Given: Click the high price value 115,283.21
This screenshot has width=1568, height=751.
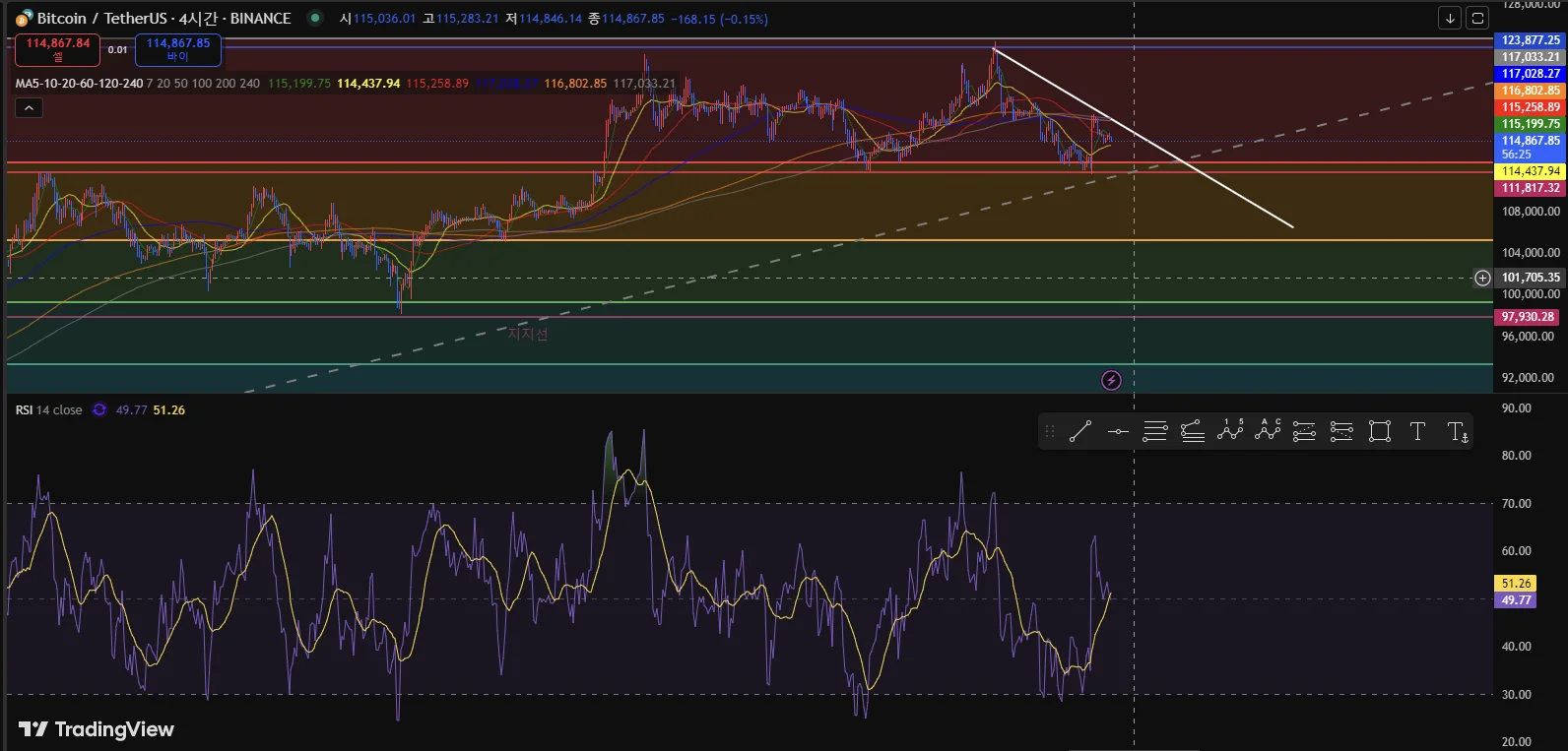Looking at the screenshot, I should 468,19.
